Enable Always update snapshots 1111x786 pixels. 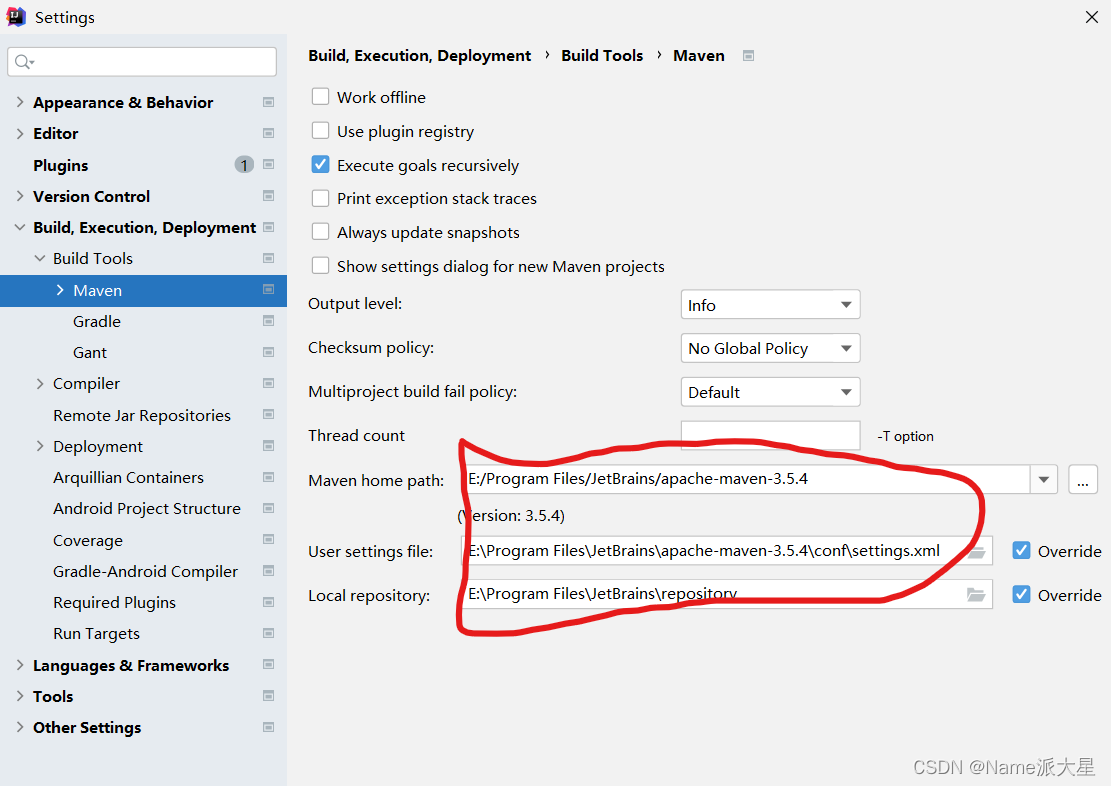pos(320,232)
